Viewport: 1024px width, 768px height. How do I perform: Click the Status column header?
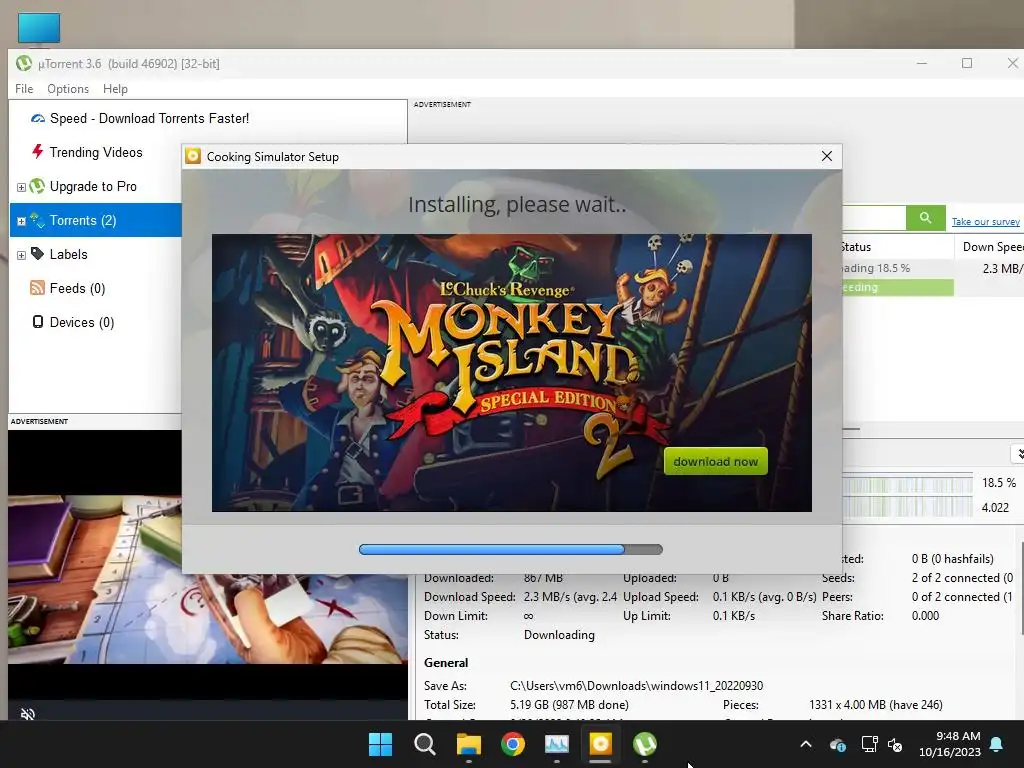(898, 247)
